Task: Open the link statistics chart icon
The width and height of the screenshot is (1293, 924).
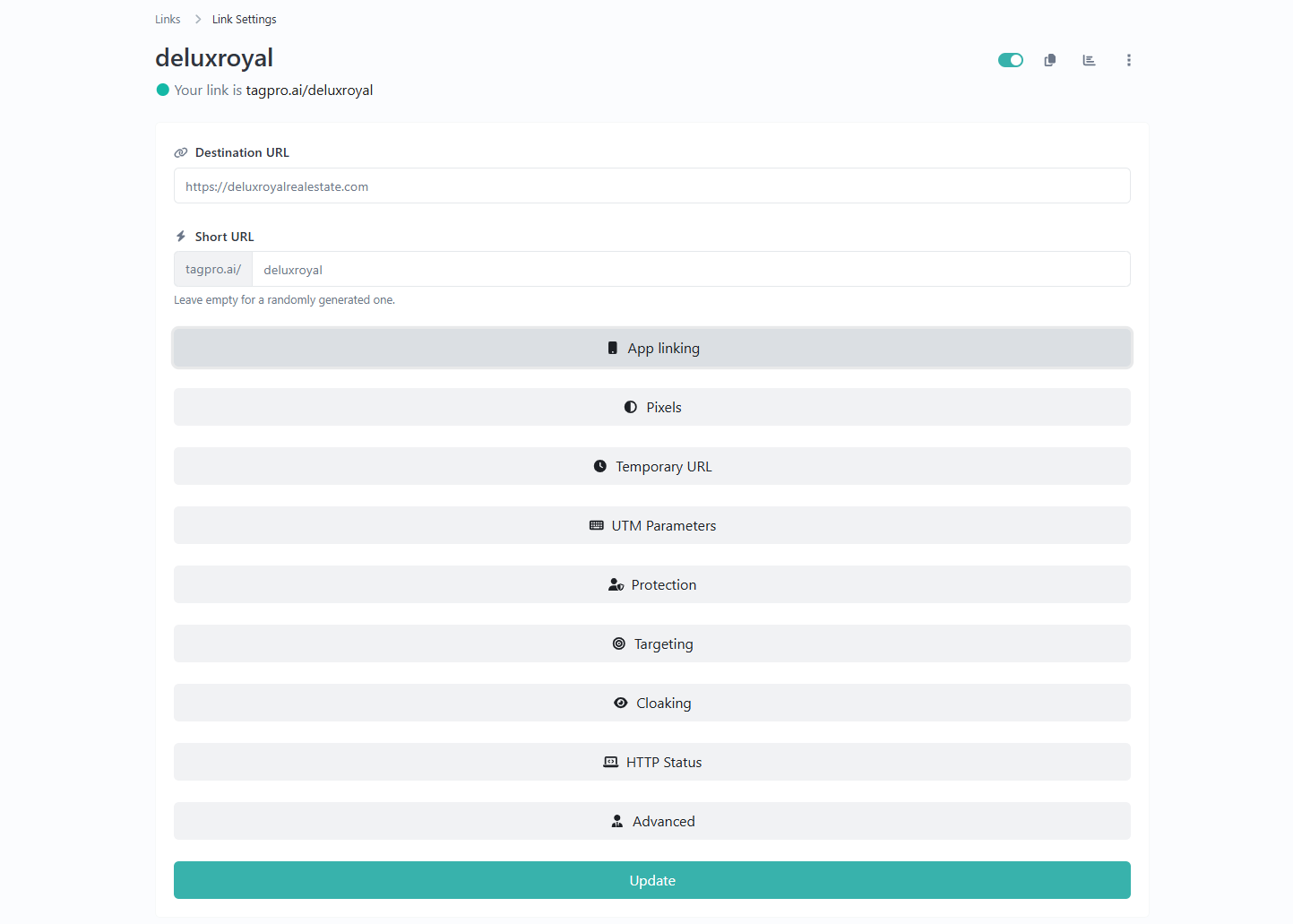Action: [x=1089, y=60]
